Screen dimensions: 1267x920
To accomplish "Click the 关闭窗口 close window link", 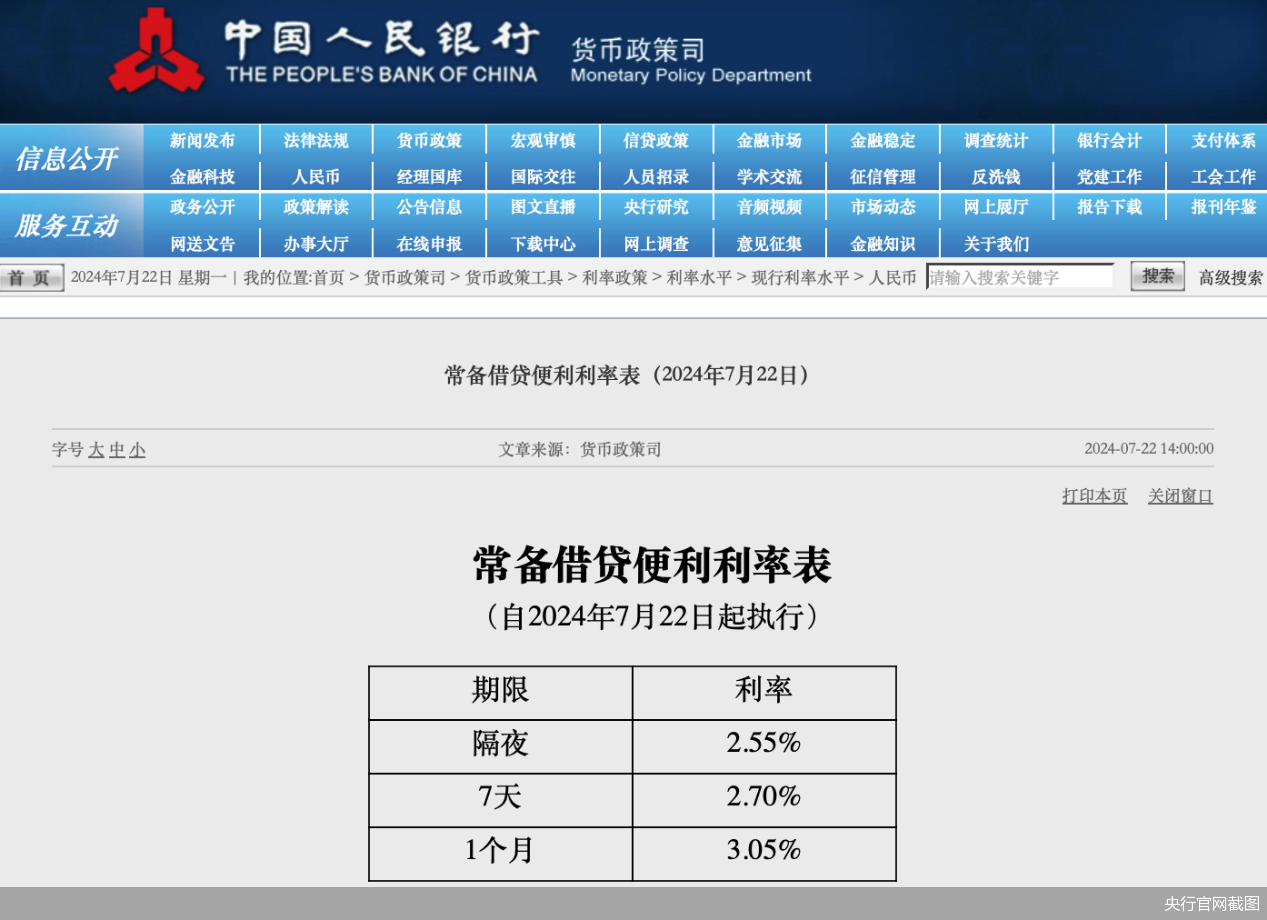I will click(1180, 496).
